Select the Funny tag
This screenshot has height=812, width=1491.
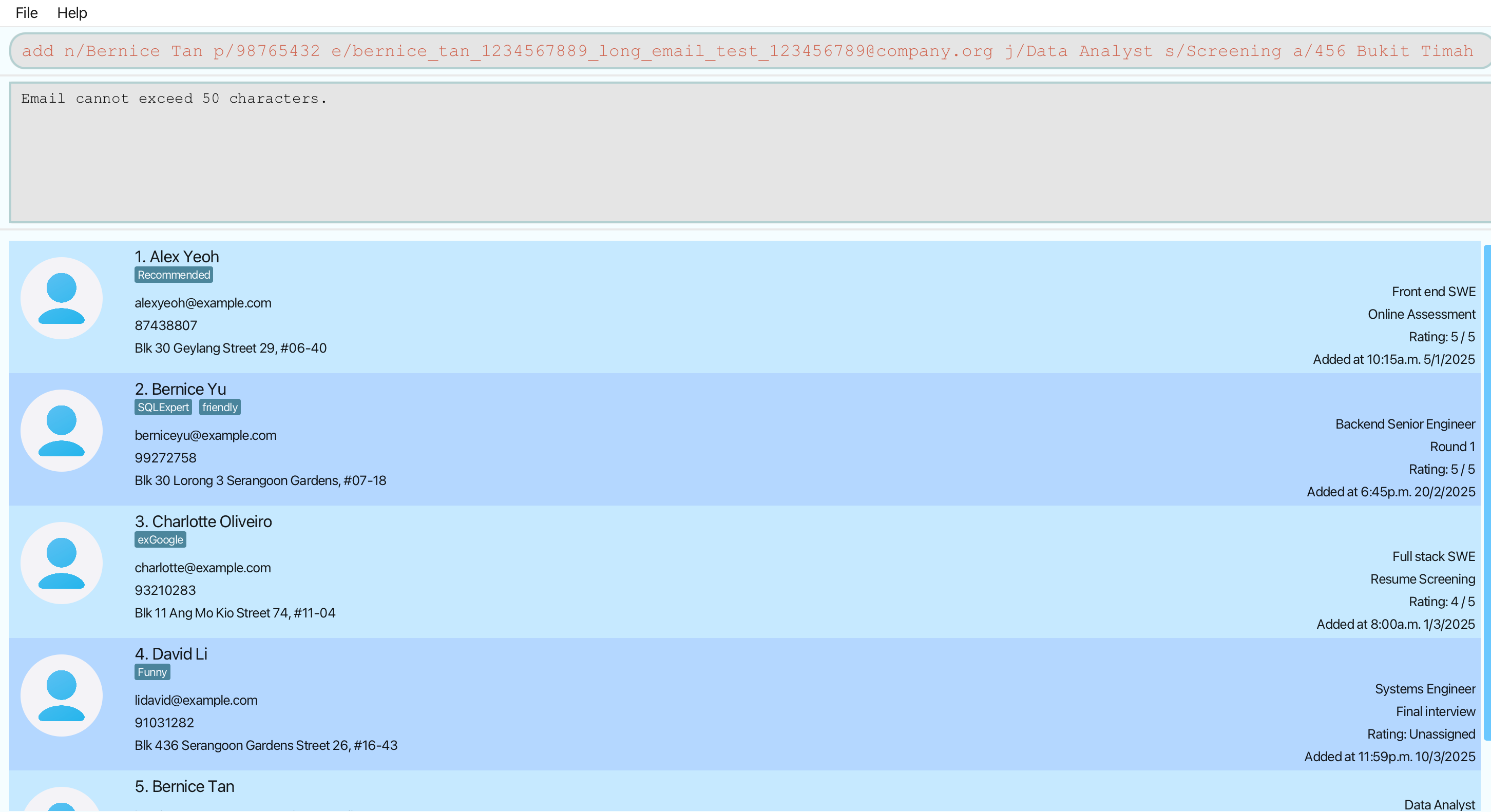point(152,672)
